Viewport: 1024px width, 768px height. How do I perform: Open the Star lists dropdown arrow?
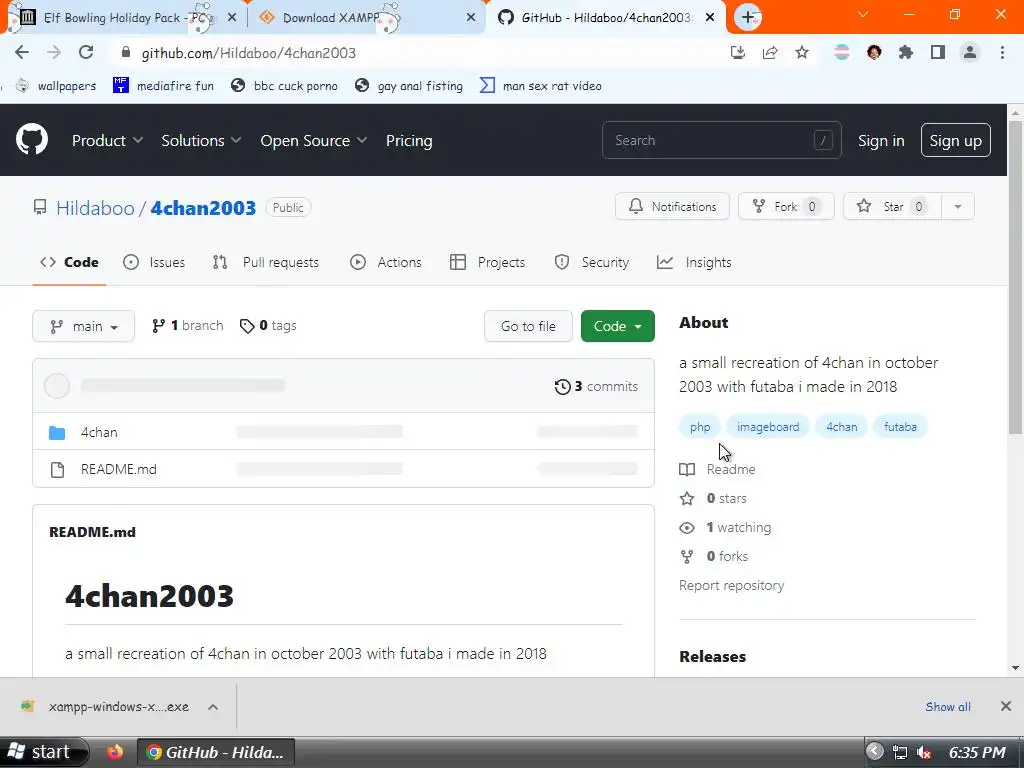click(x=957, y=206)
